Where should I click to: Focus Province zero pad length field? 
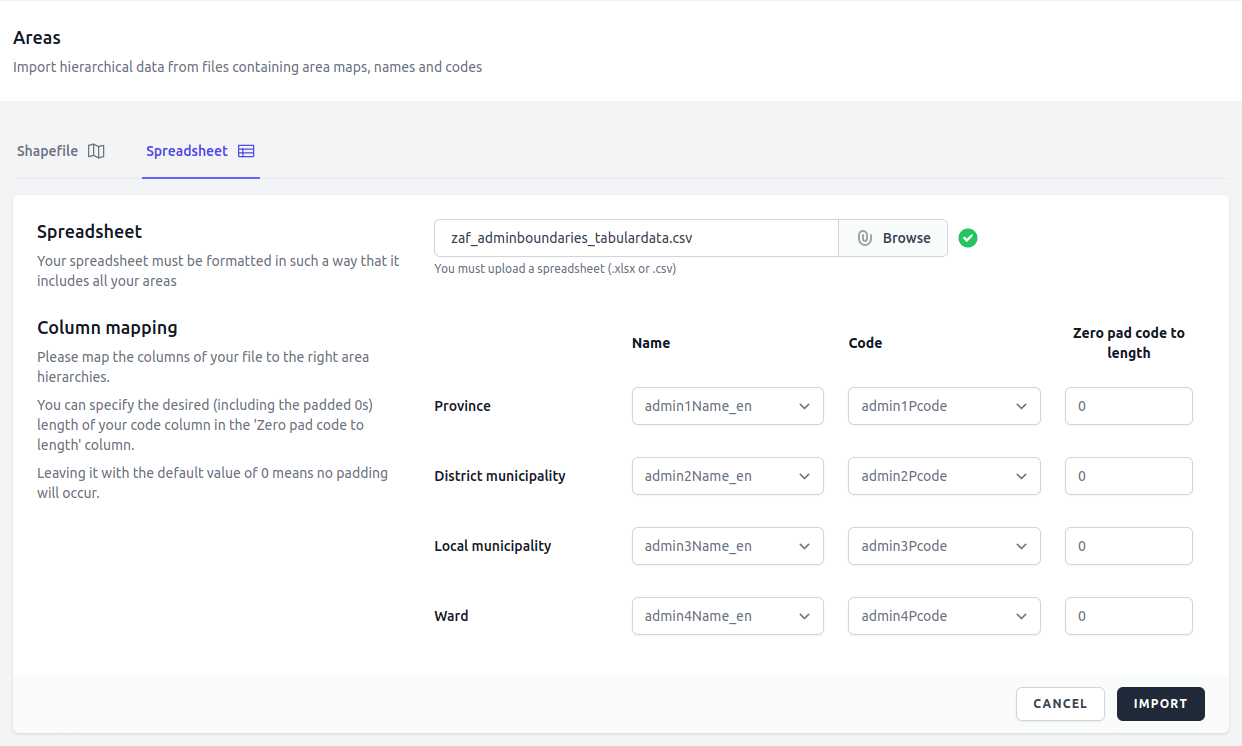1129,406
